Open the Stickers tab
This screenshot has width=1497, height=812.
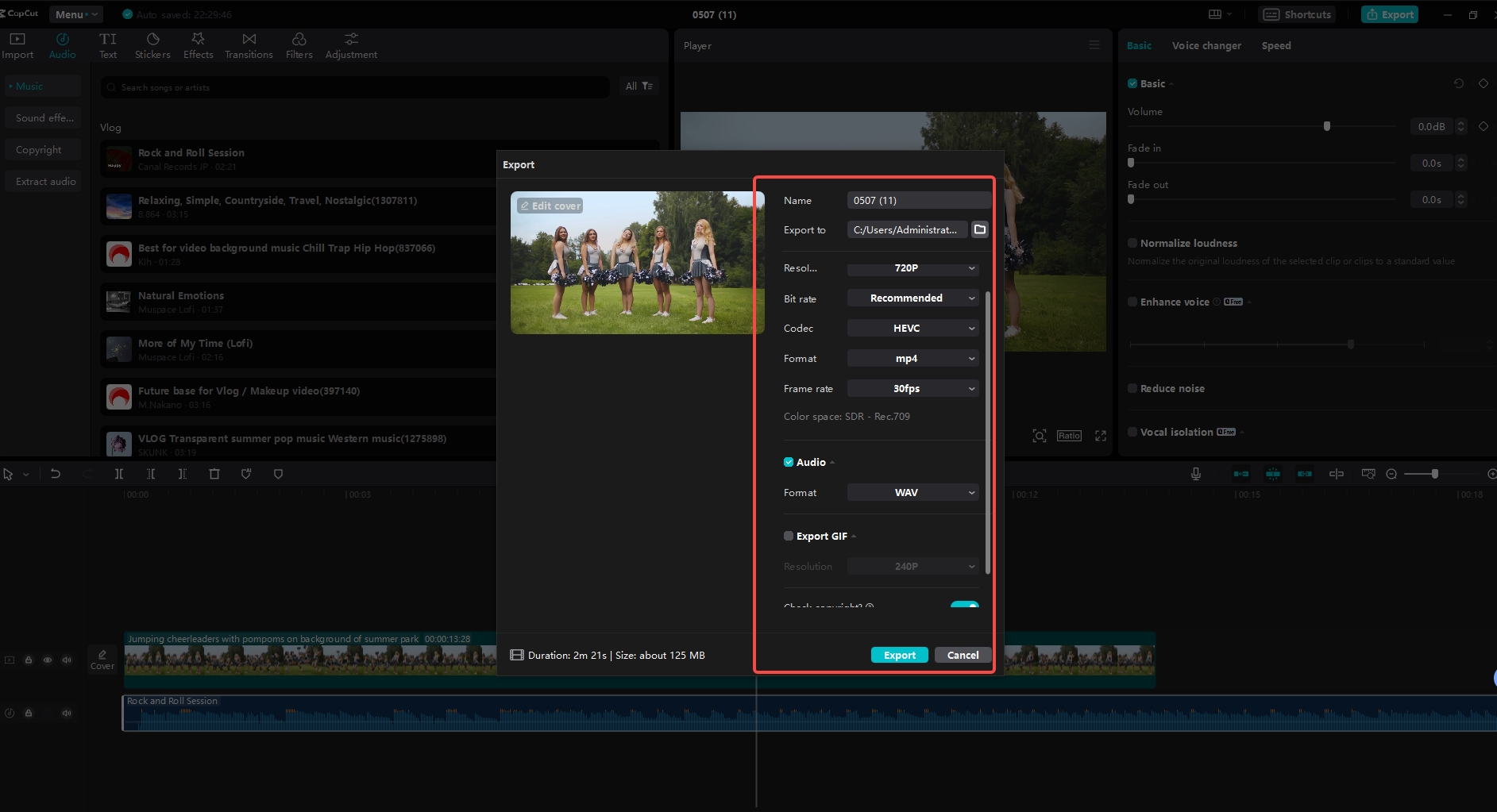tap(152, 46)
